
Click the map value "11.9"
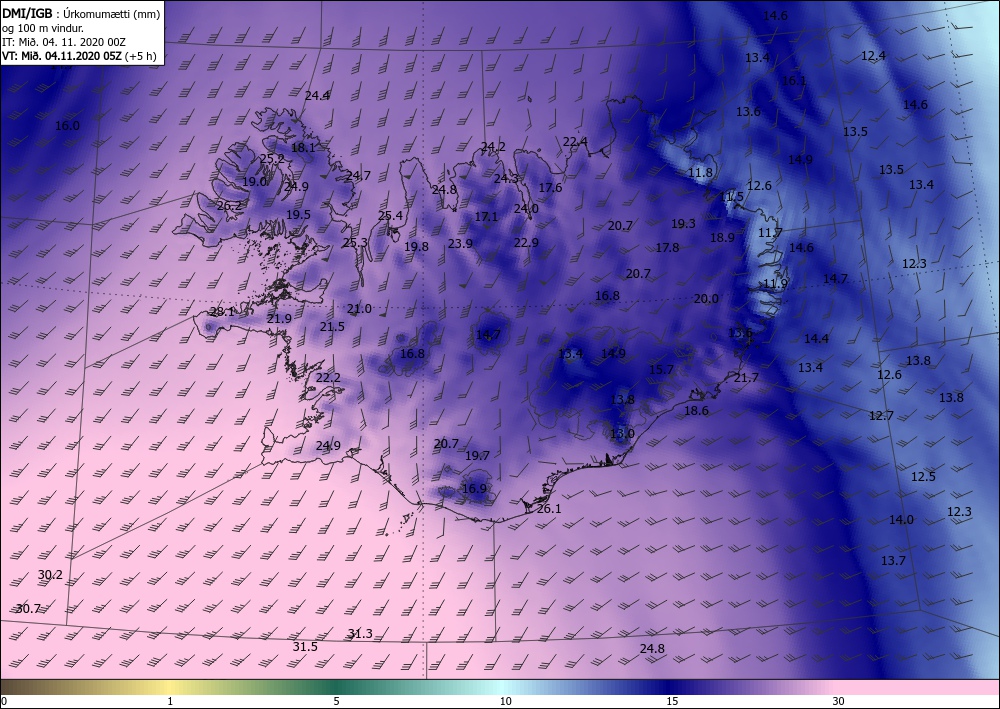(x=776, y=284)
